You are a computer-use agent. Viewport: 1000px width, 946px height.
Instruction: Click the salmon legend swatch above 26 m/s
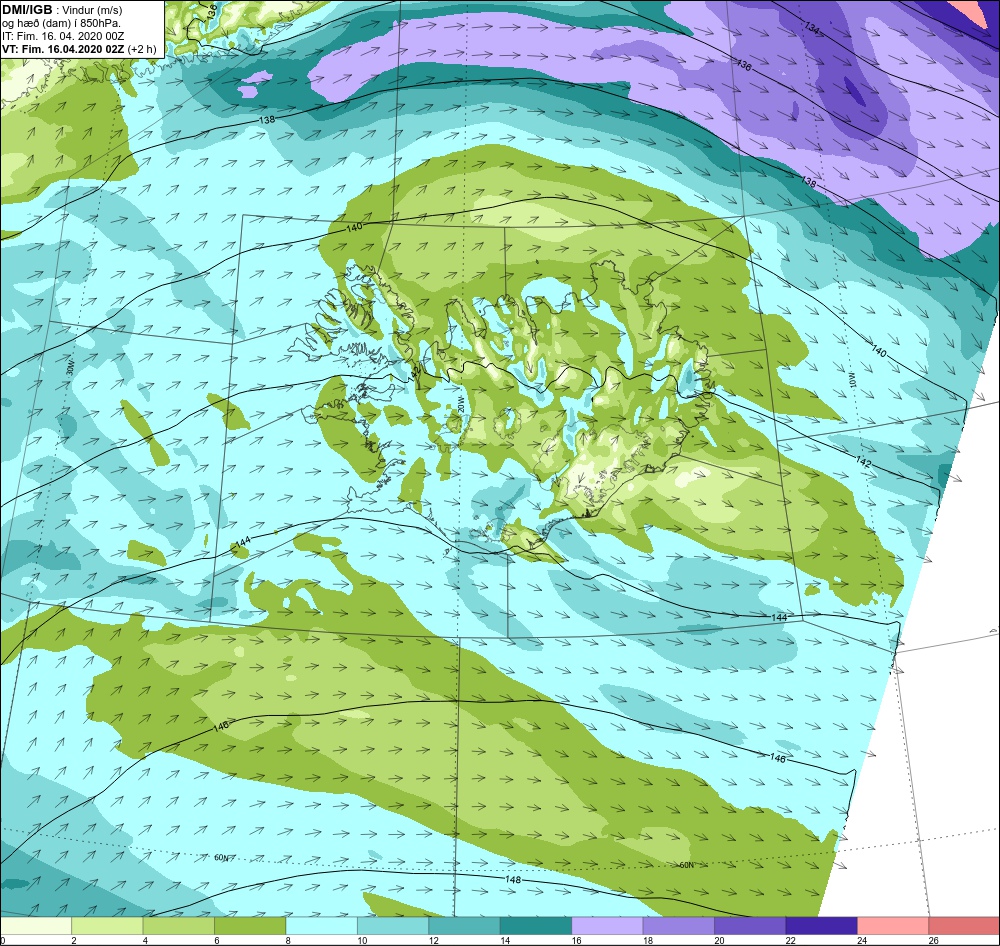(964, 925)
